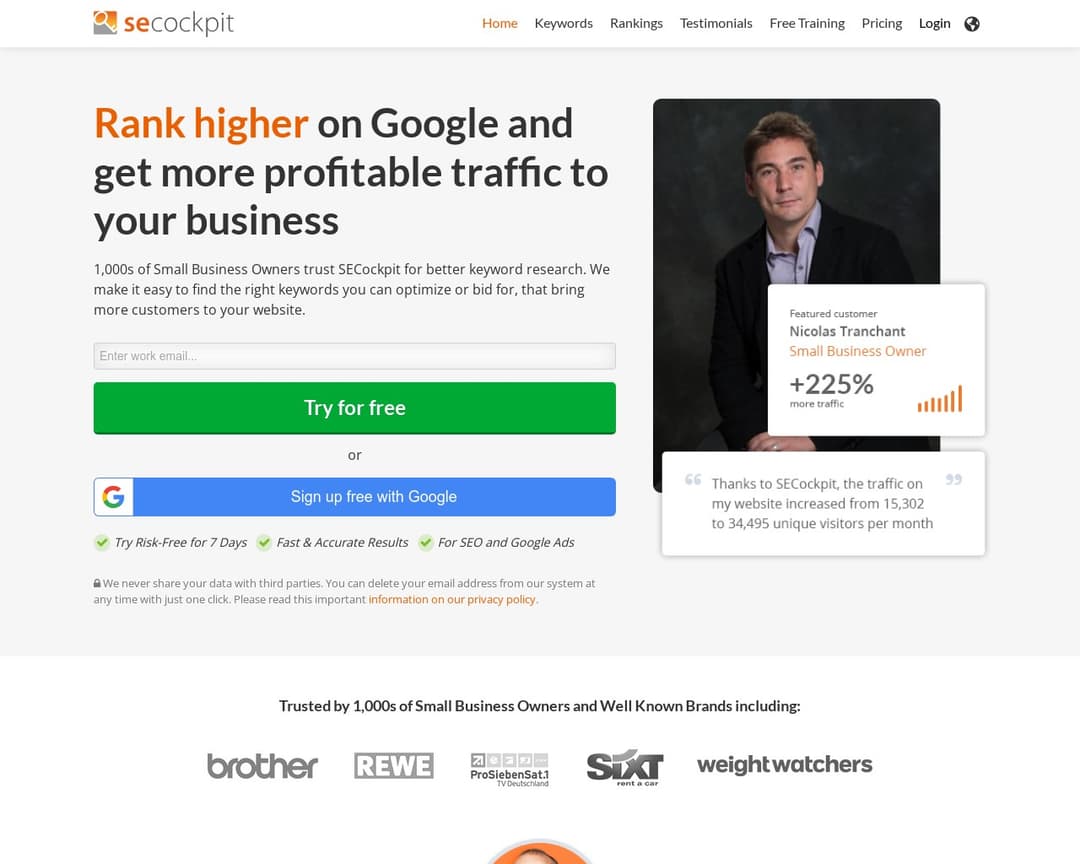
Task: Click the Brother brand logo
Action: click(x=262, y=765)
